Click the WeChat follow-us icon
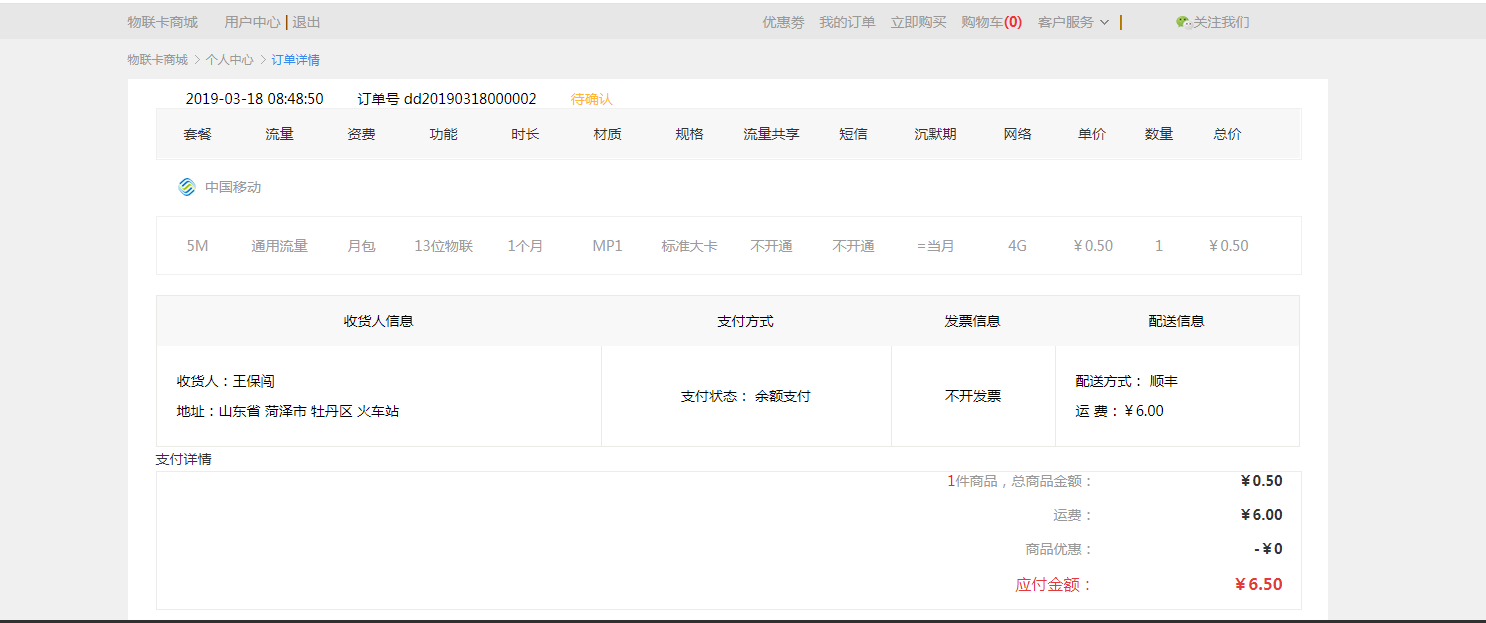This screenshot has width=1486, height=623. (1183, 22)
